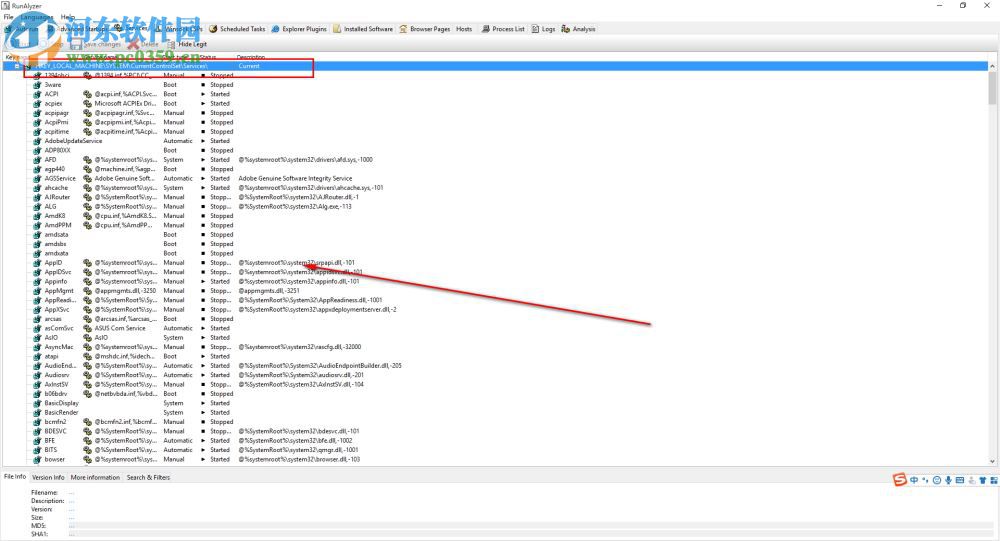The image size is (1000, 541).
Task: Click the vertical scrollbar thumb of the services list
Action: [x=992, y=88]
